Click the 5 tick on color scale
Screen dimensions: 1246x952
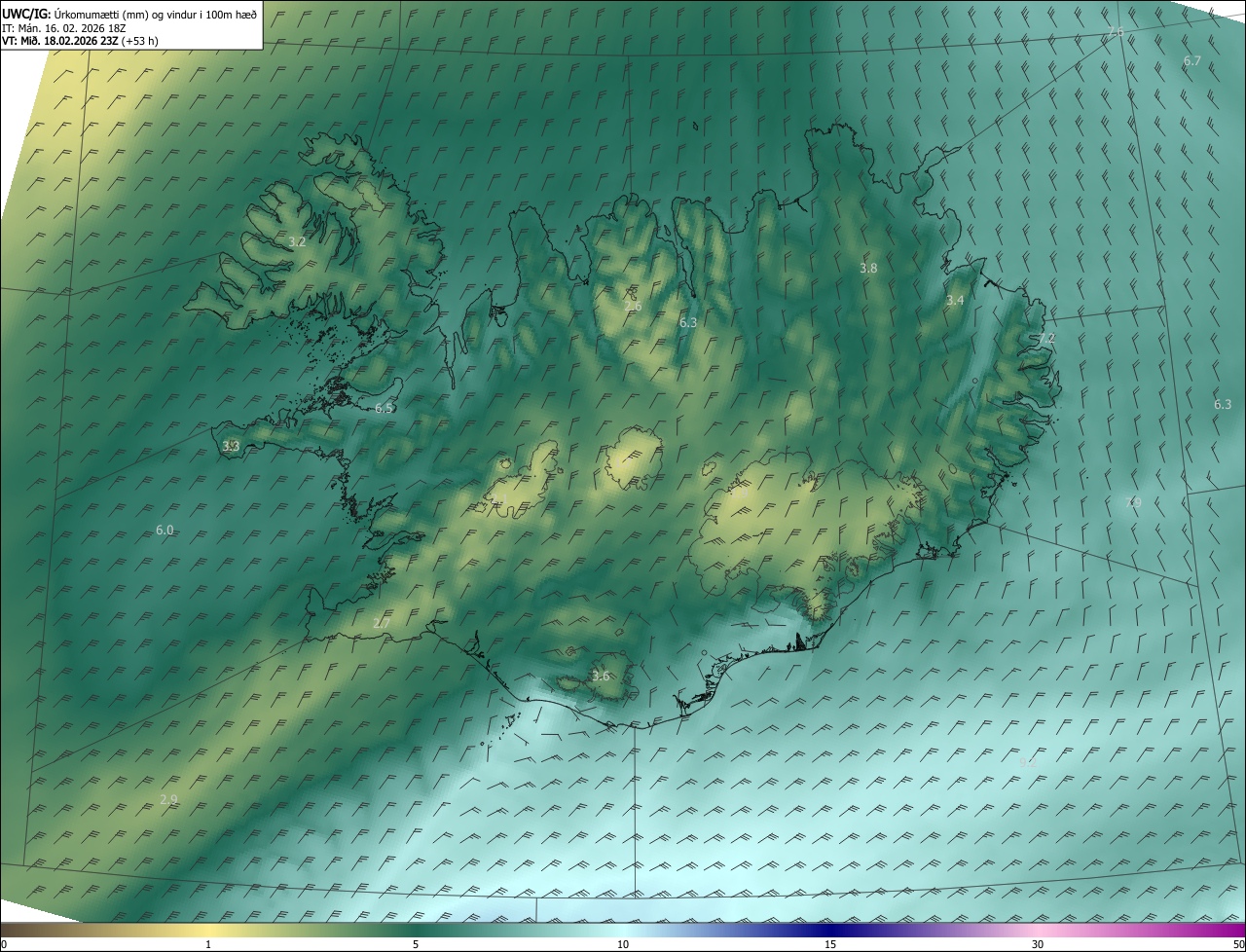(x=416, y=944)
